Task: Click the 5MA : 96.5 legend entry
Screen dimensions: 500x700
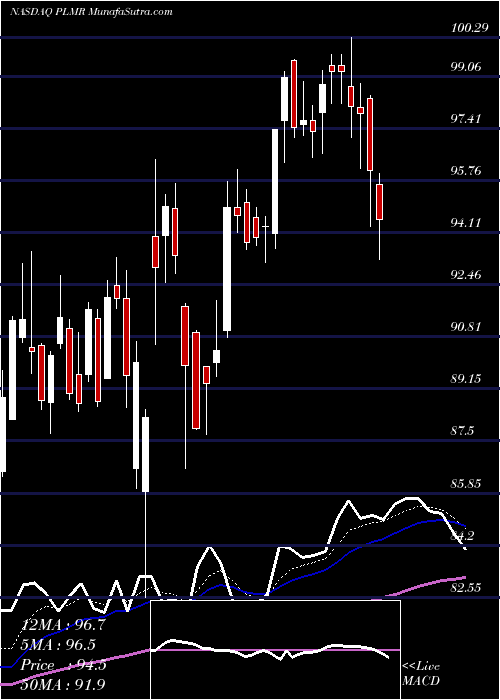Action: [59, 646]
